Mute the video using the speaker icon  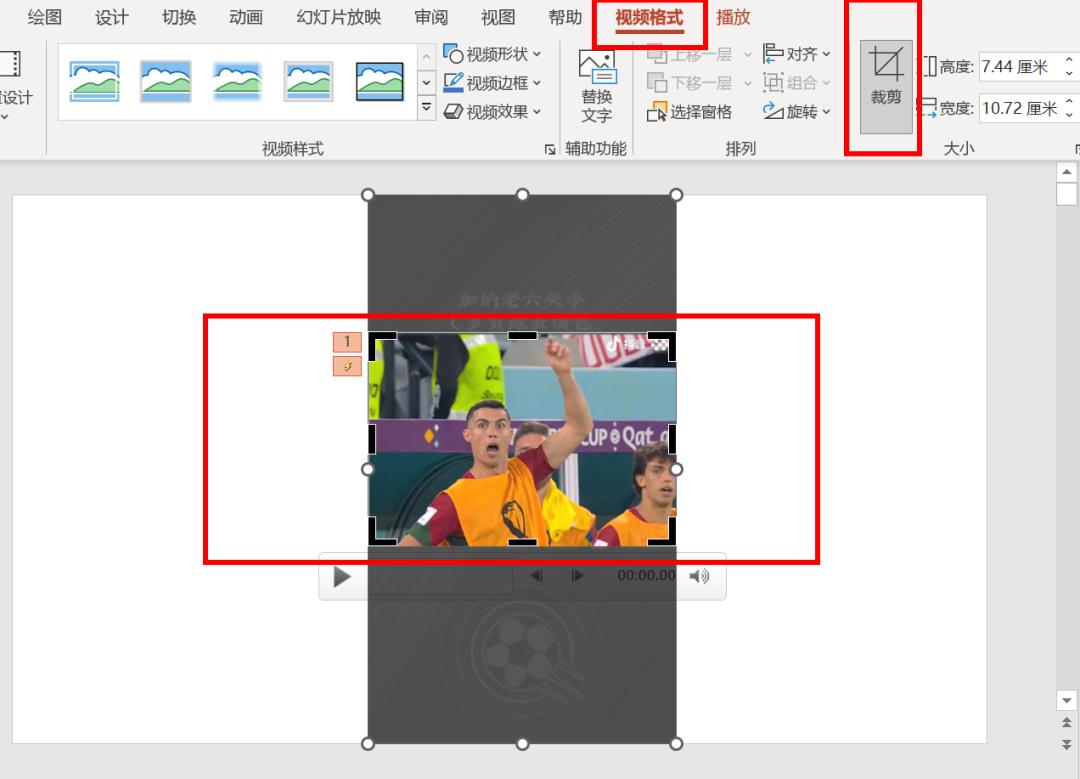(699, 576)
